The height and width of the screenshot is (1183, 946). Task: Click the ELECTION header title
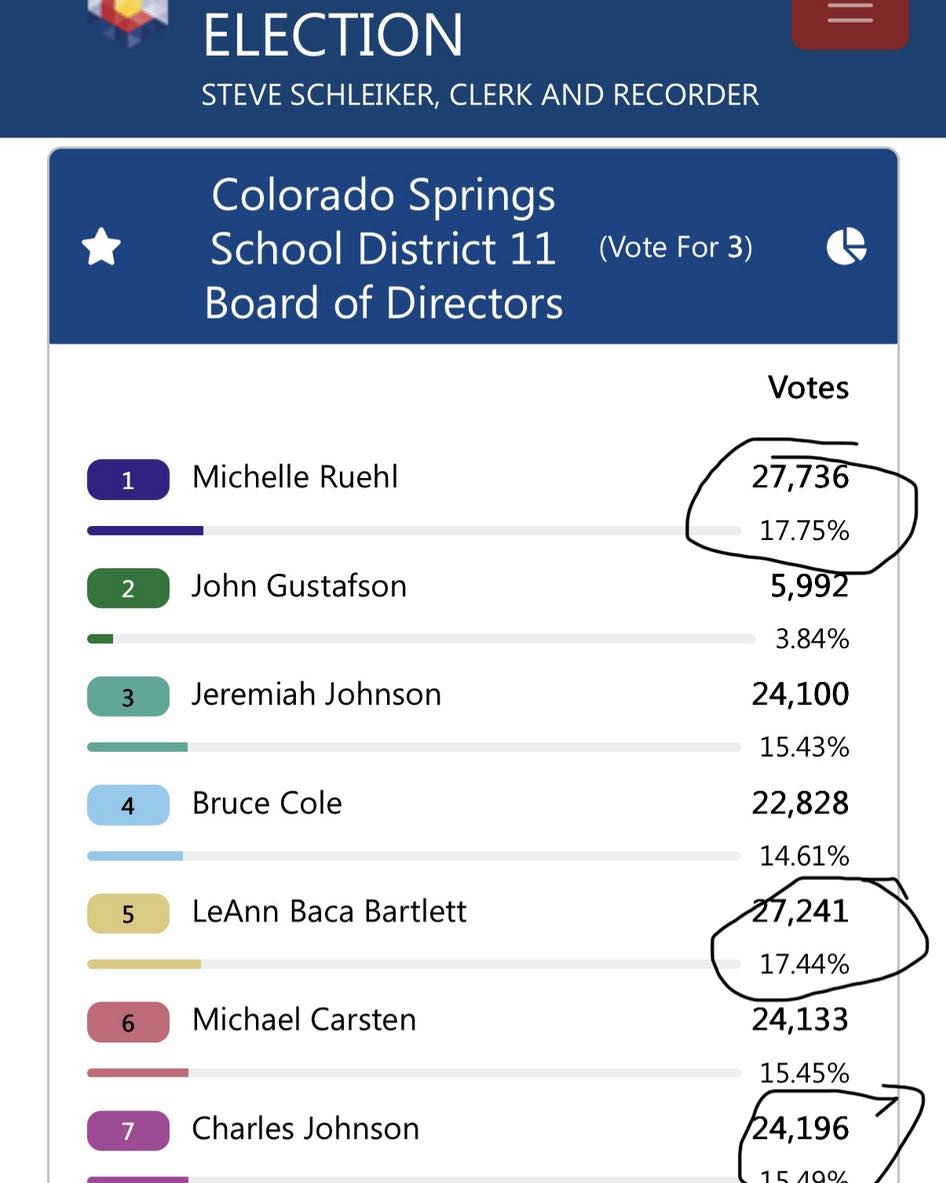click(x=333, y=35)
